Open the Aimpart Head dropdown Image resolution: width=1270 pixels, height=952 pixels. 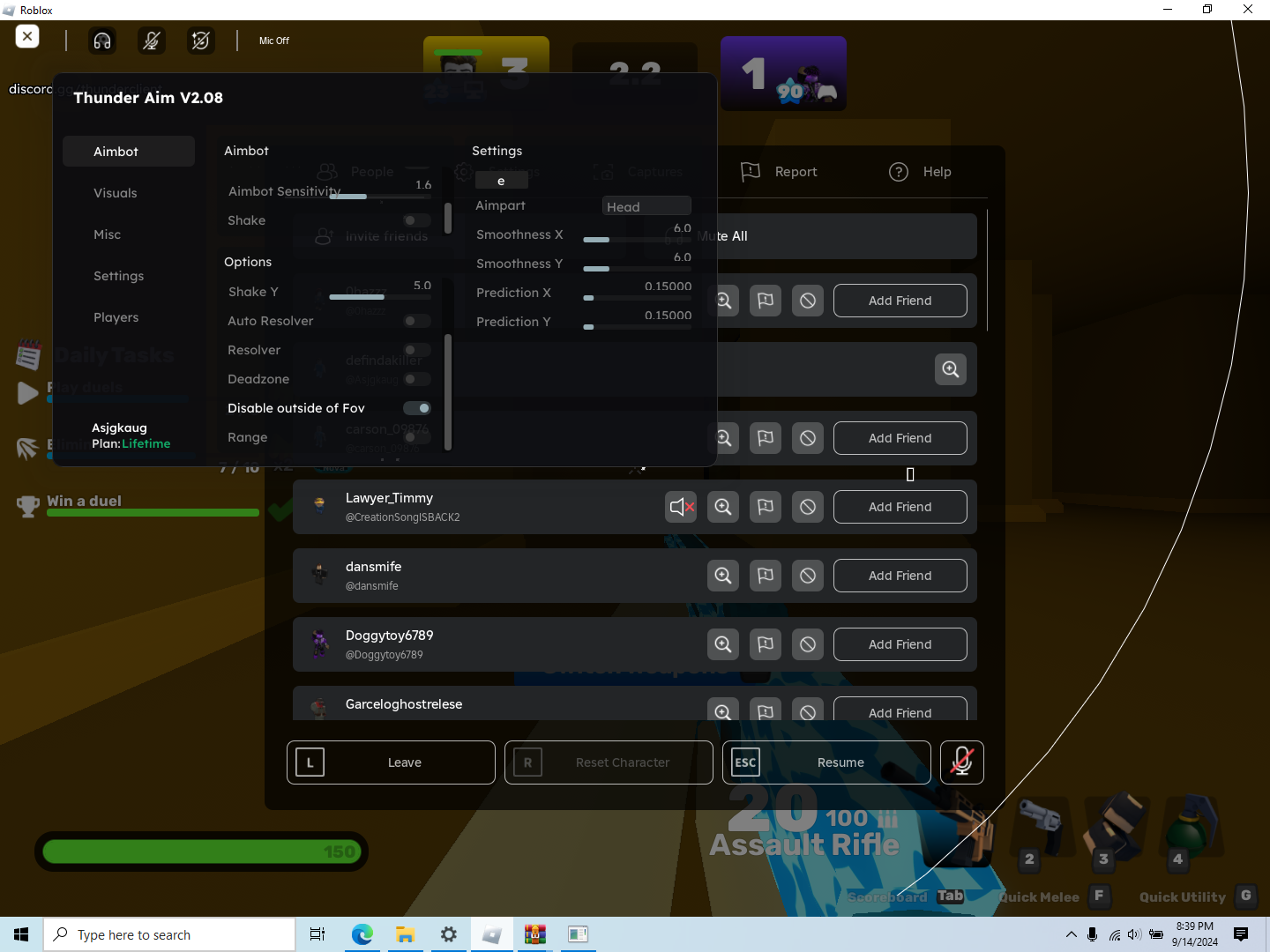point(646,206)
